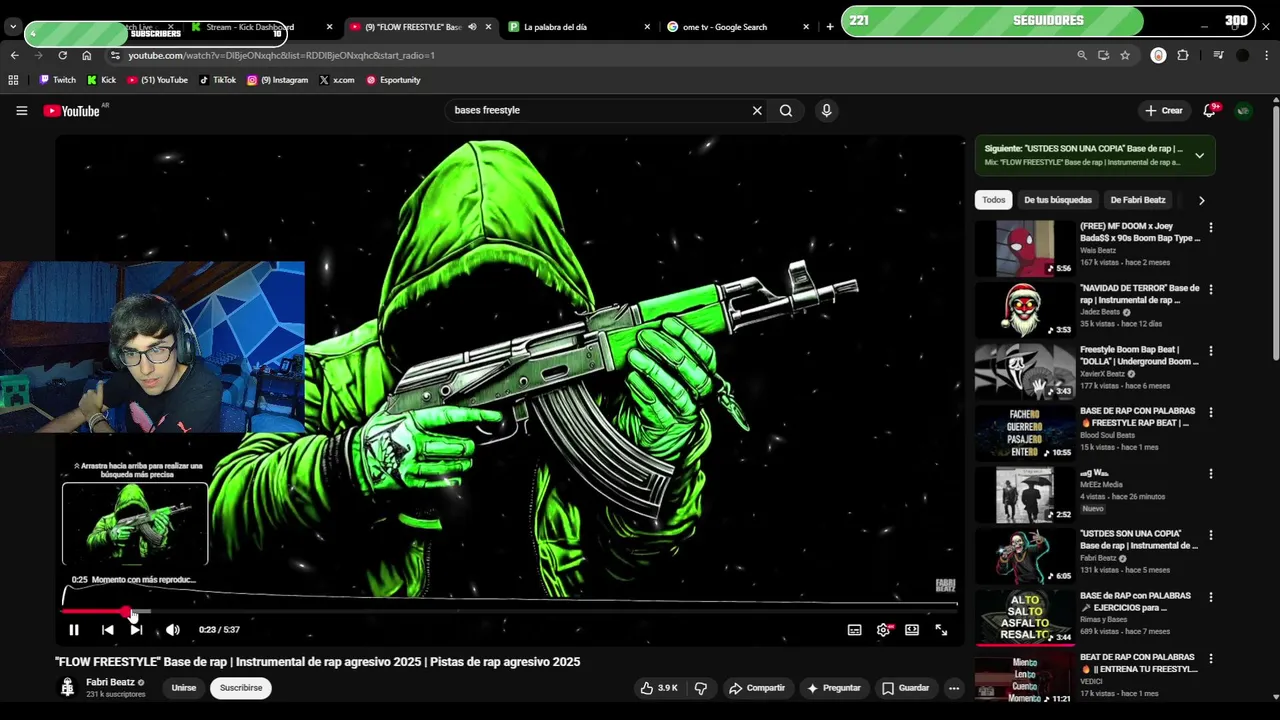Skip to next video in player
The width and height of the screenshot is (1280, 720).
point(136,630)
